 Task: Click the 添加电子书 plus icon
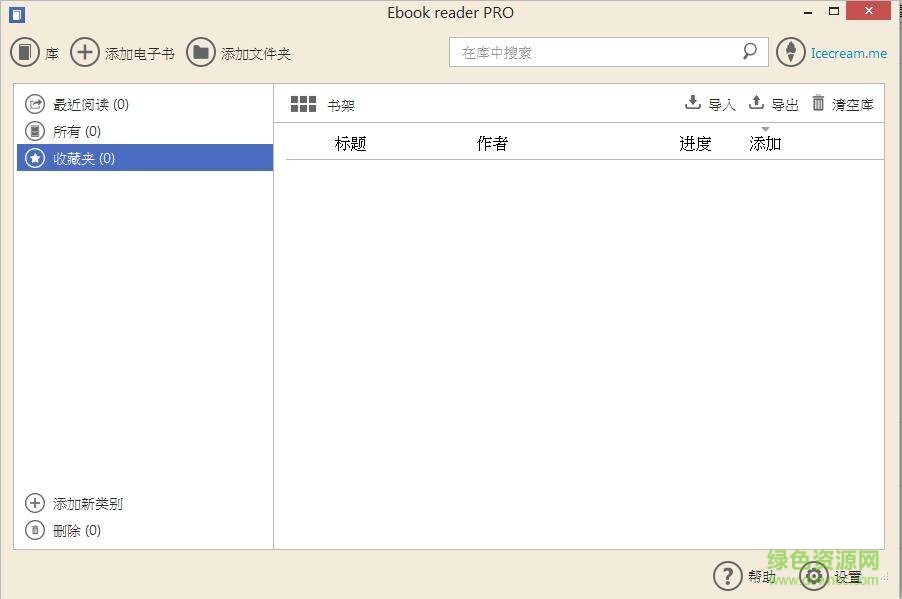pyautogui.click(x=85, y=52)
